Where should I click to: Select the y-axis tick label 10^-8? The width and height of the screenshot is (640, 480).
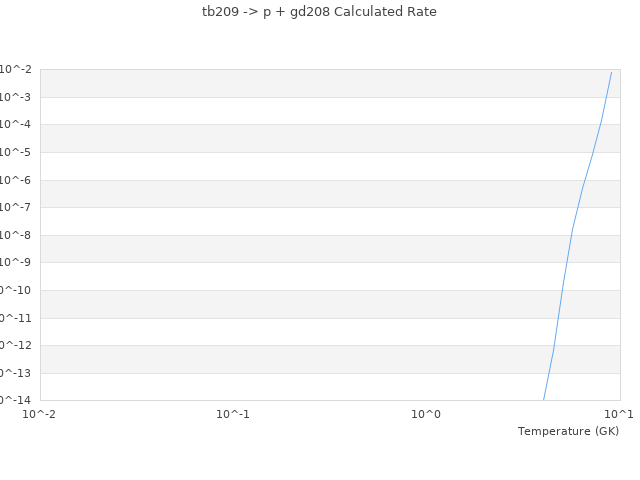point(16,235)
